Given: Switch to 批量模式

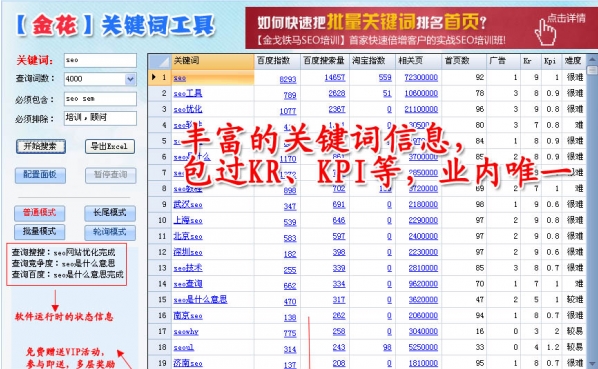Looking at the screenshot, I should pyautogui.click(x=40, y=232).
